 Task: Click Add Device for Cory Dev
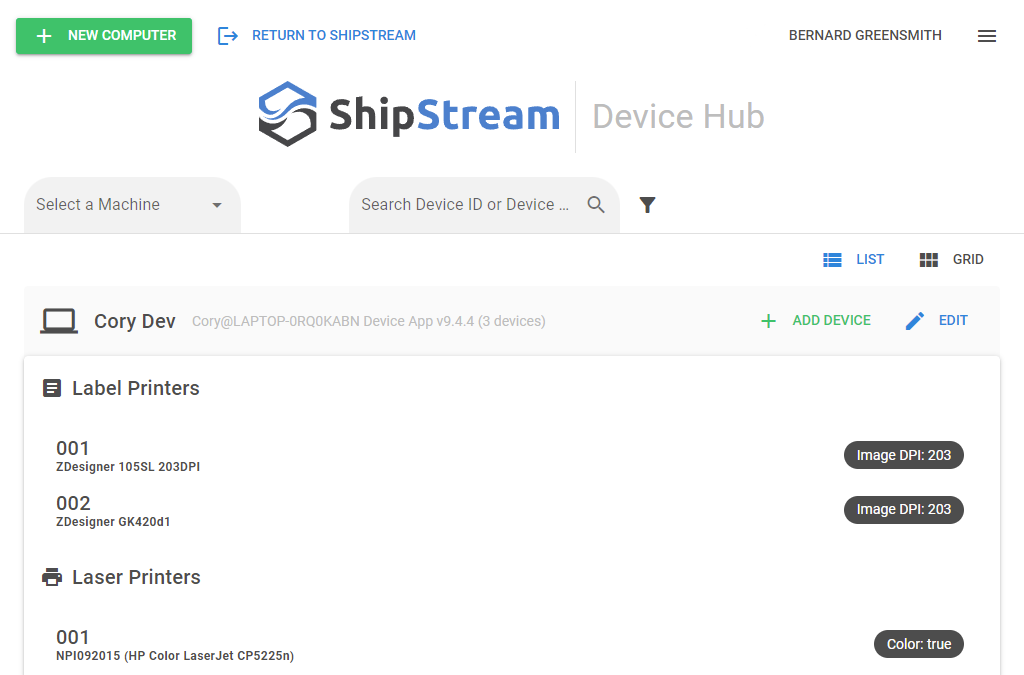tap(815, 321)
